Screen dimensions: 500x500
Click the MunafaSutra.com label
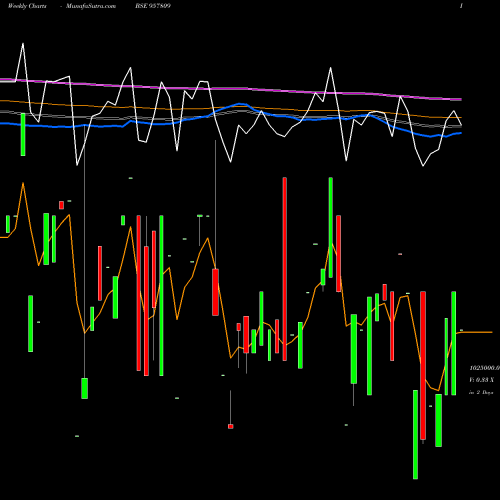(x=91, y=6)
